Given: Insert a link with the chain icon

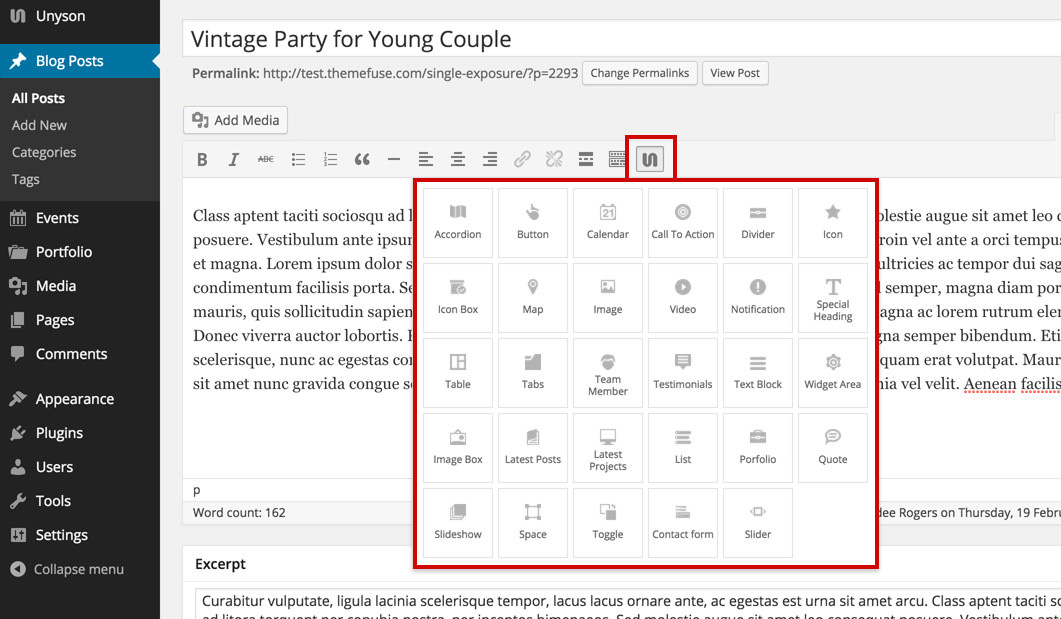Looking at the screenshot, I should pyautogui.click(x=522, y=160).
